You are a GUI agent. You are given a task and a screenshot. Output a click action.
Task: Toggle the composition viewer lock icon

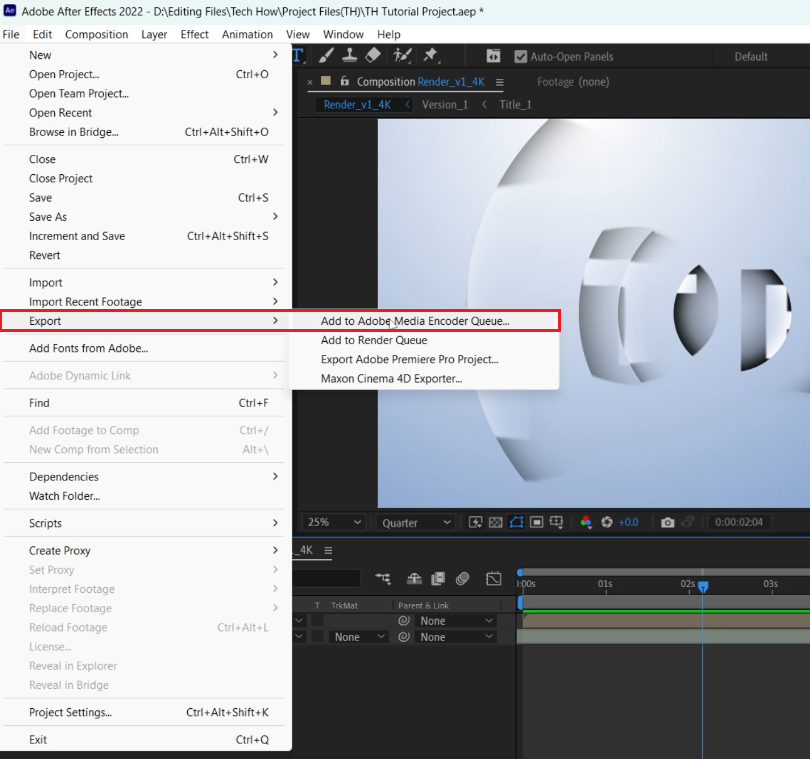tap(345, 81)
